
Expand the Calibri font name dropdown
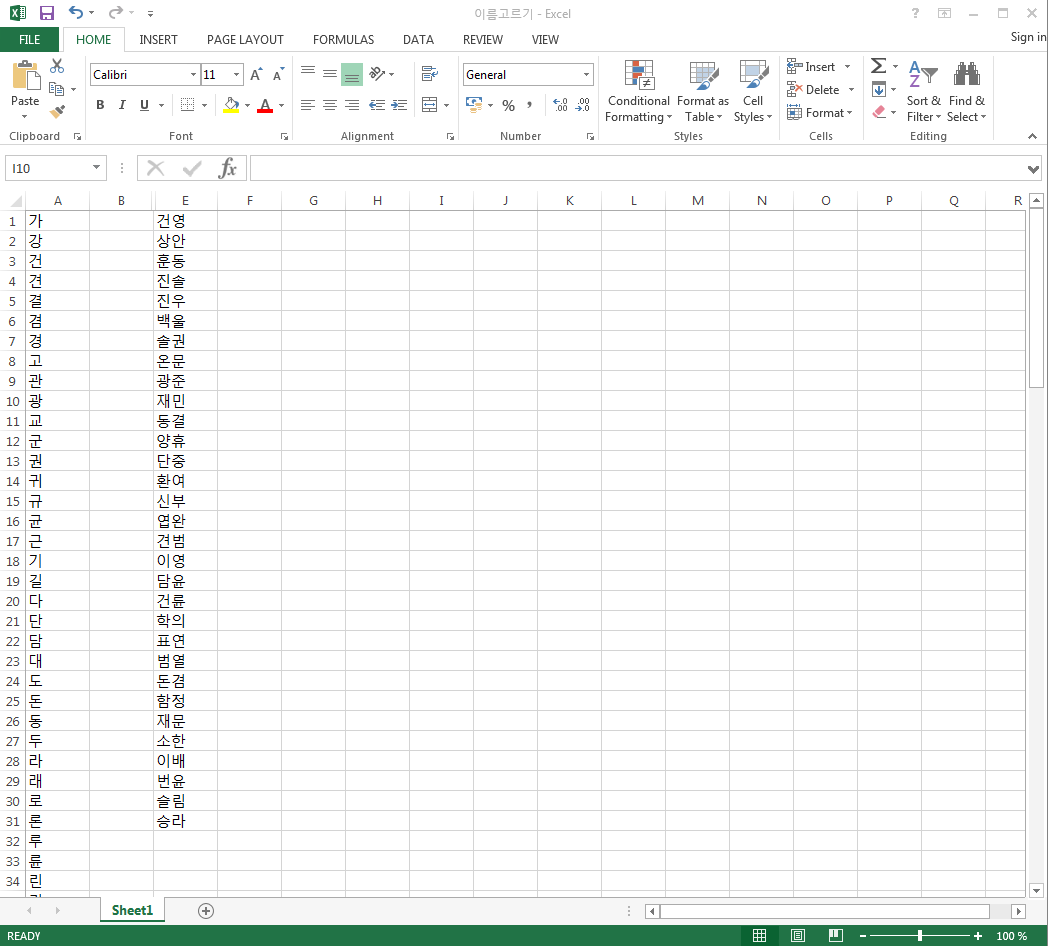pos(193,75)
